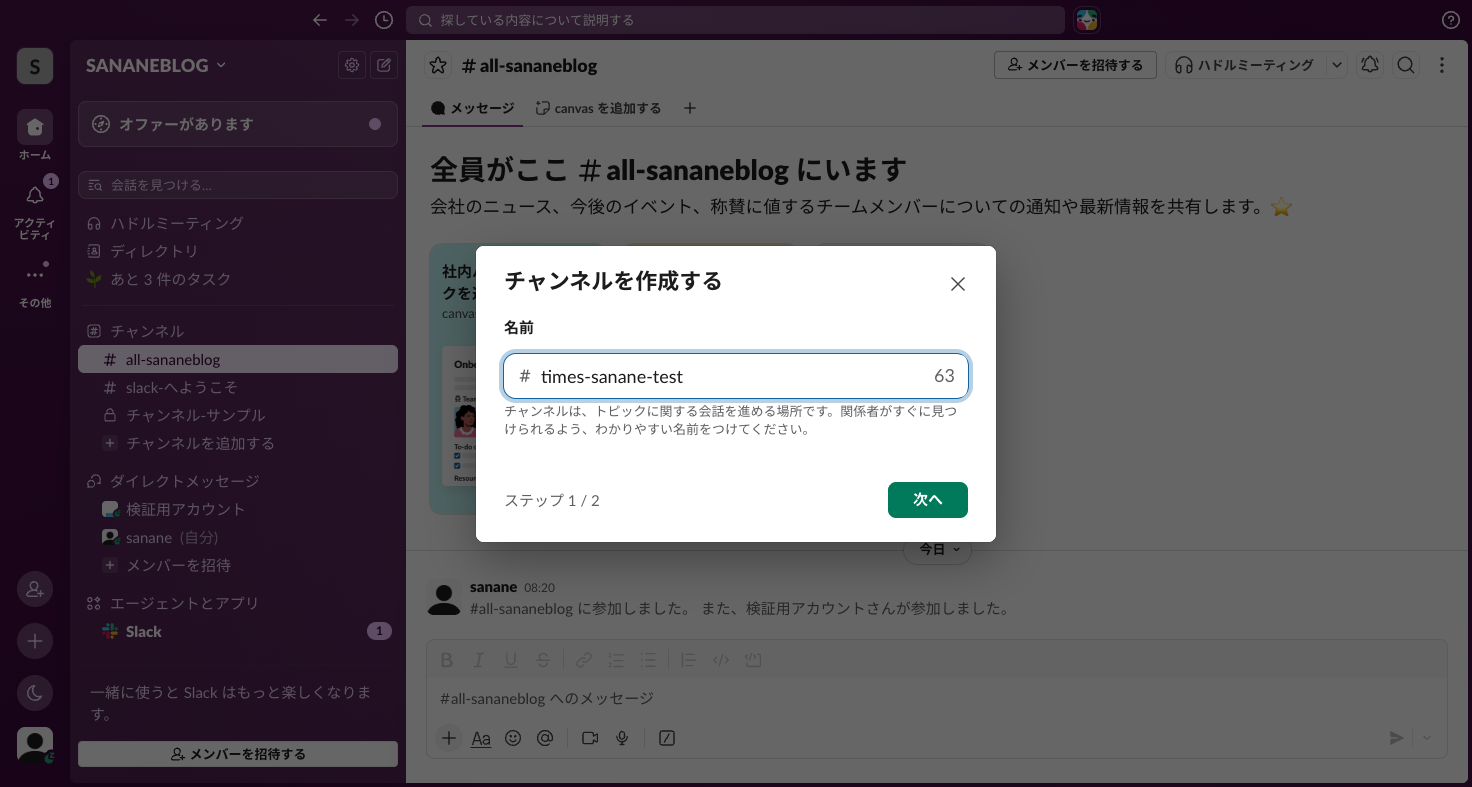Click the add-person icon in left rail

[x=35, y=589]
